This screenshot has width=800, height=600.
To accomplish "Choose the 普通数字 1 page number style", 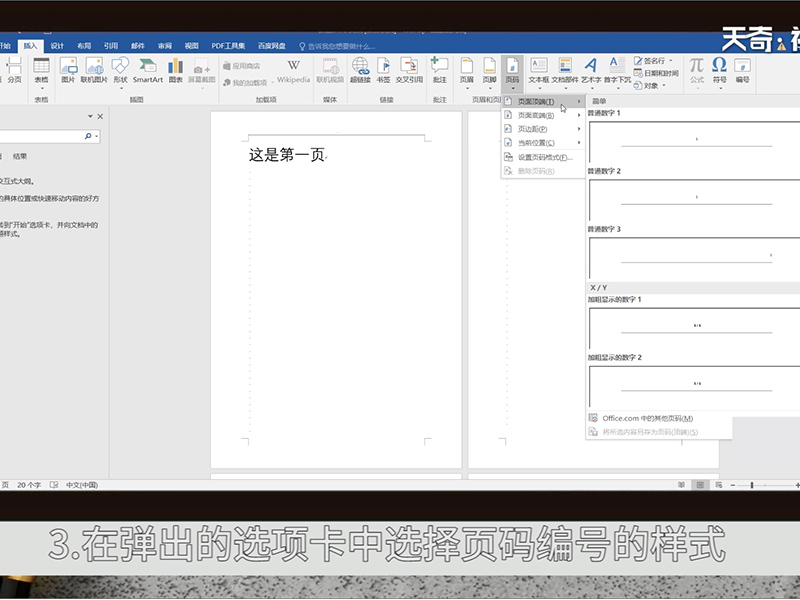I will click(x=695, y=141).
